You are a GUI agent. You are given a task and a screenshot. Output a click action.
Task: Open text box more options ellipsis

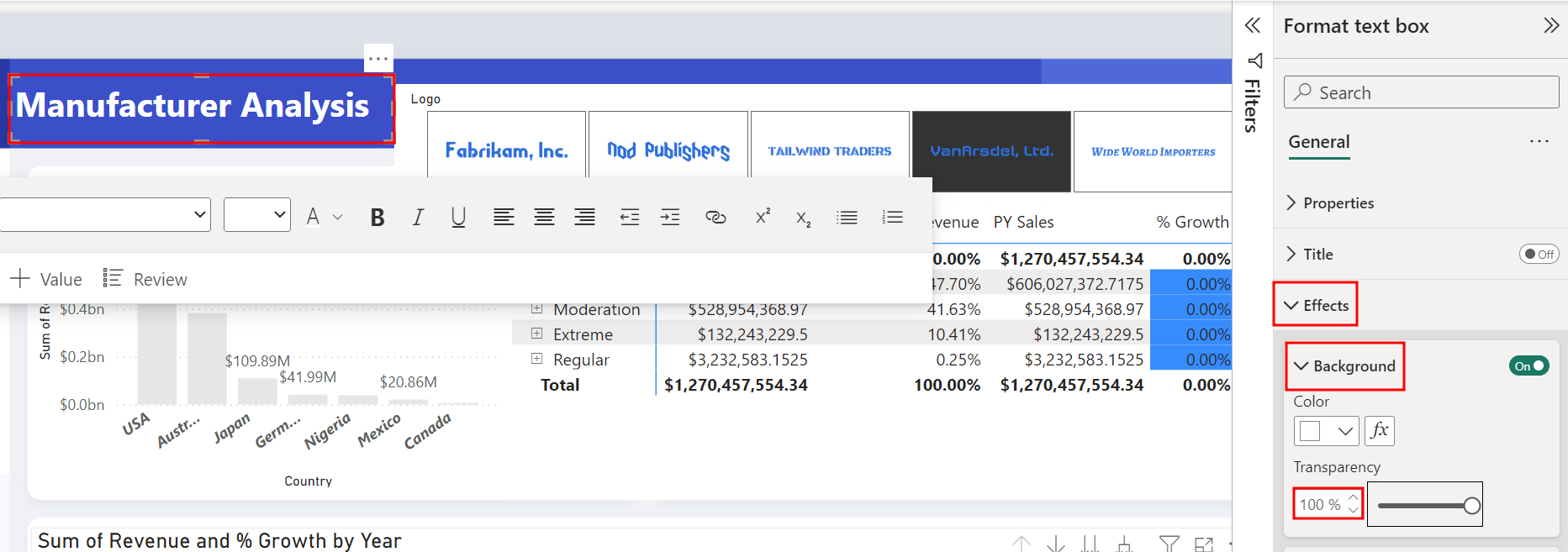coord(378,58)
